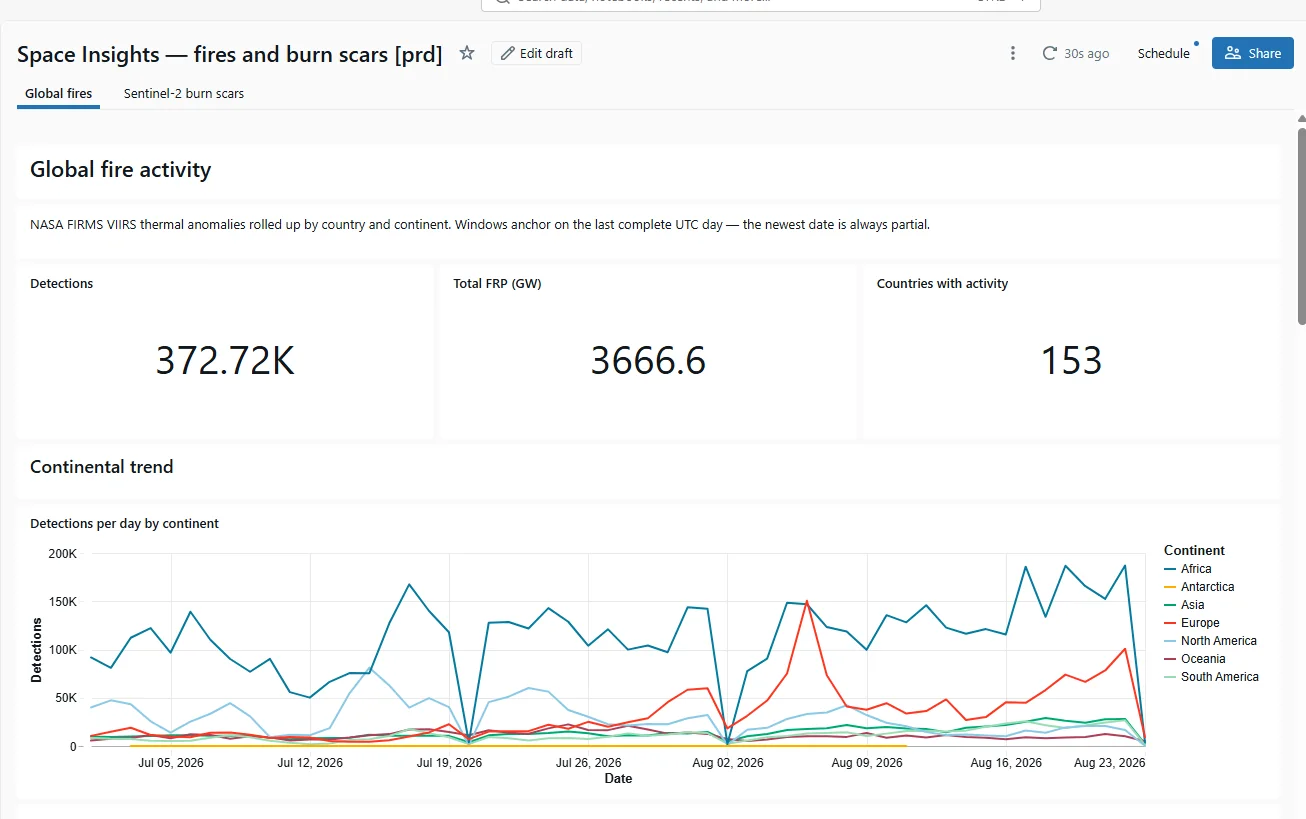
Task: Click the 30s ago refresh timestamp
Action: (1086, 53)
